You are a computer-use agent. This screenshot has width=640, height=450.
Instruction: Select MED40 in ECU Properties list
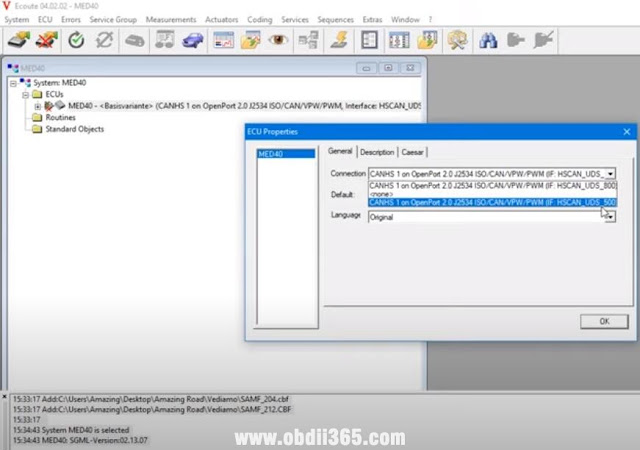(x=286, y=154)
